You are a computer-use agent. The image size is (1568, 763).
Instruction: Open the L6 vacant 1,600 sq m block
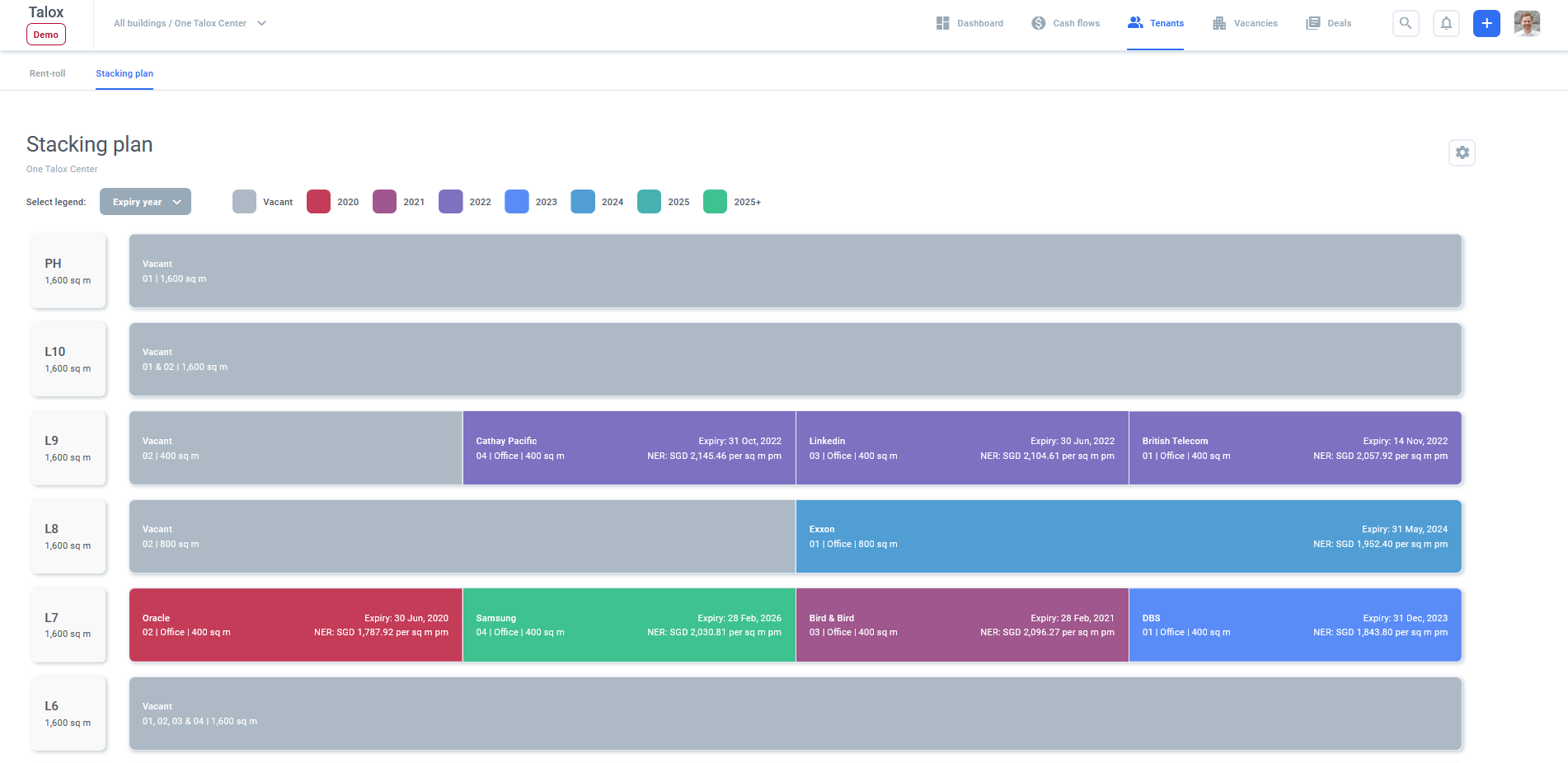tap(796, 714)
